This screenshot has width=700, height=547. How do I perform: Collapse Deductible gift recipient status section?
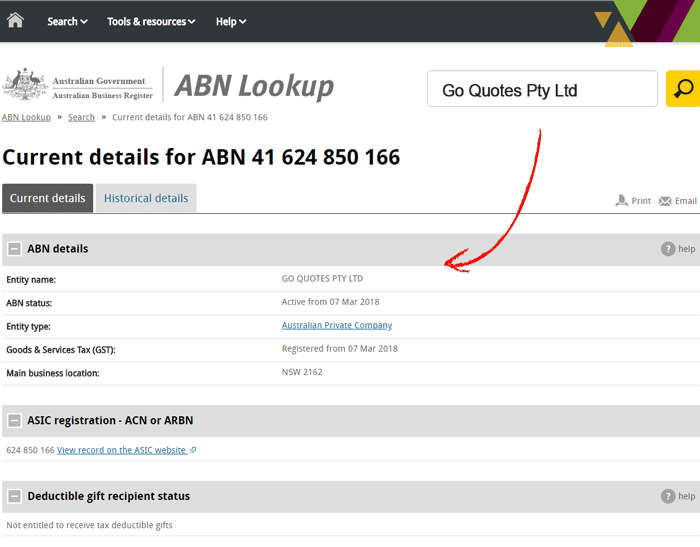click(14, 496)
